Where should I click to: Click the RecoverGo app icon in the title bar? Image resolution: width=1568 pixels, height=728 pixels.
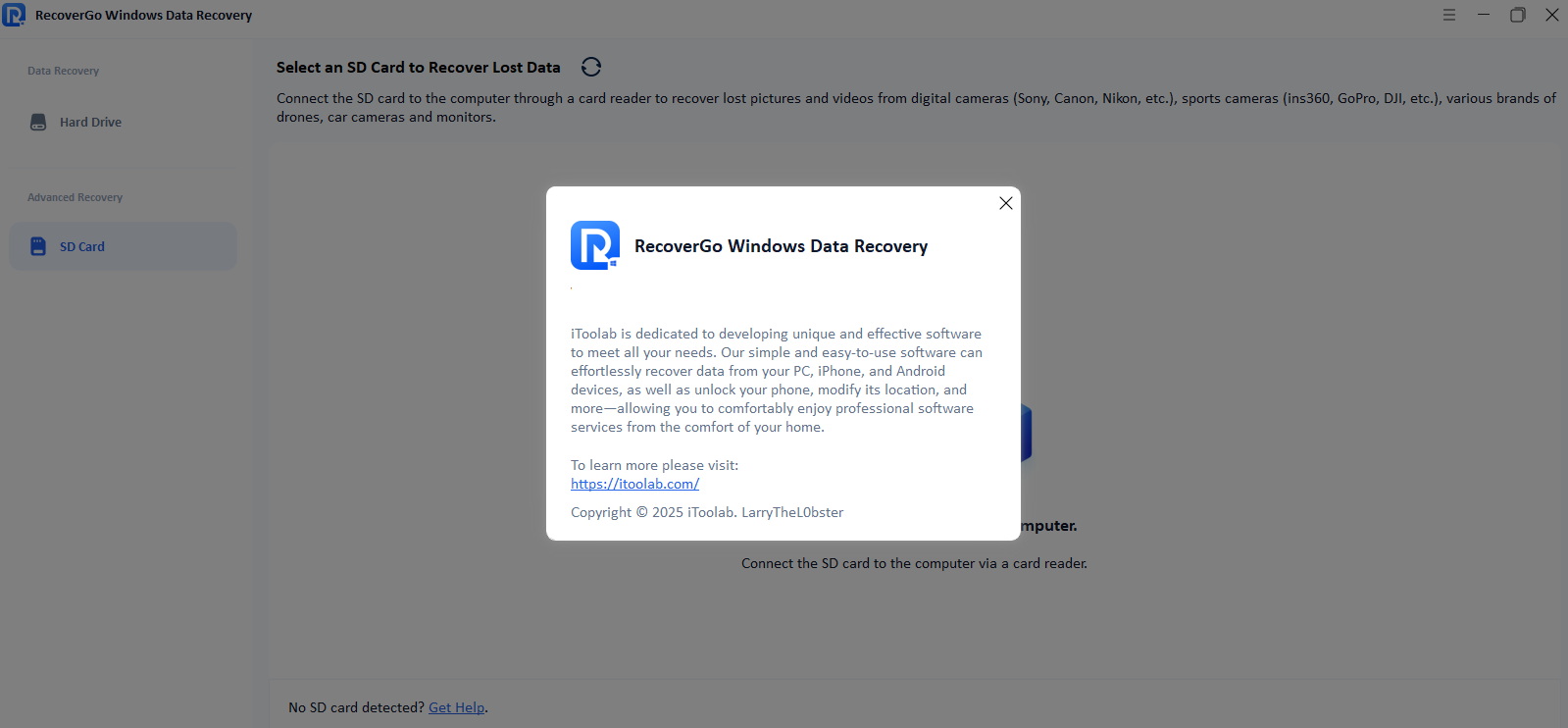pyautogui.click(x=14, y=15)
